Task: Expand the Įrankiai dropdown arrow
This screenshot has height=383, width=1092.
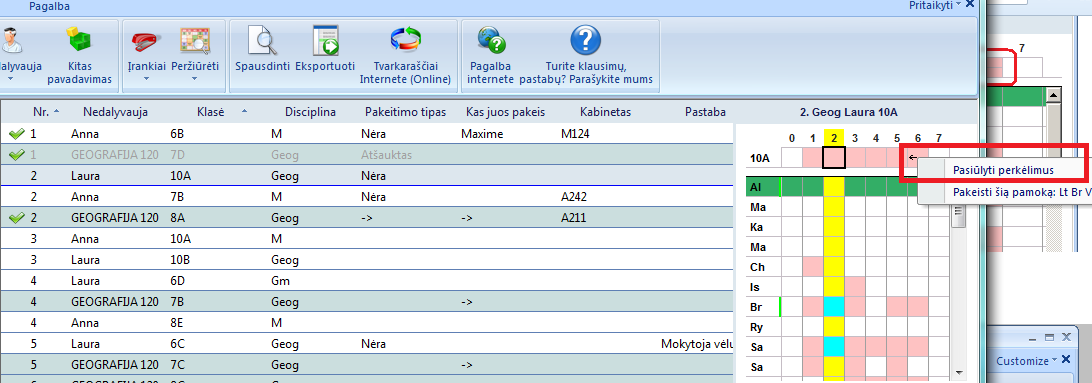Action: pos(146,79)
